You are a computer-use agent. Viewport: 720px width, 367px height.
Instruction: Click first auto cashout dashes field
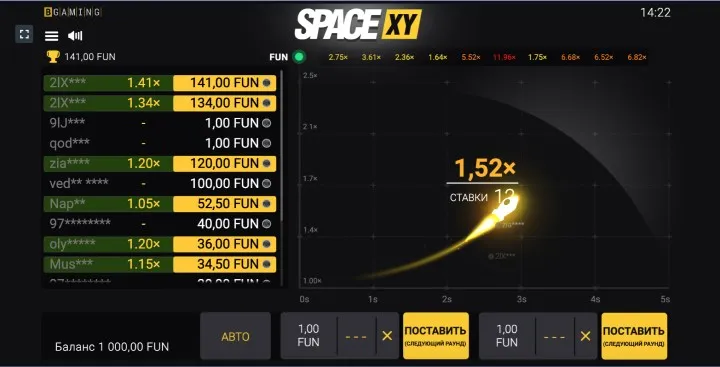coord(356,336)
